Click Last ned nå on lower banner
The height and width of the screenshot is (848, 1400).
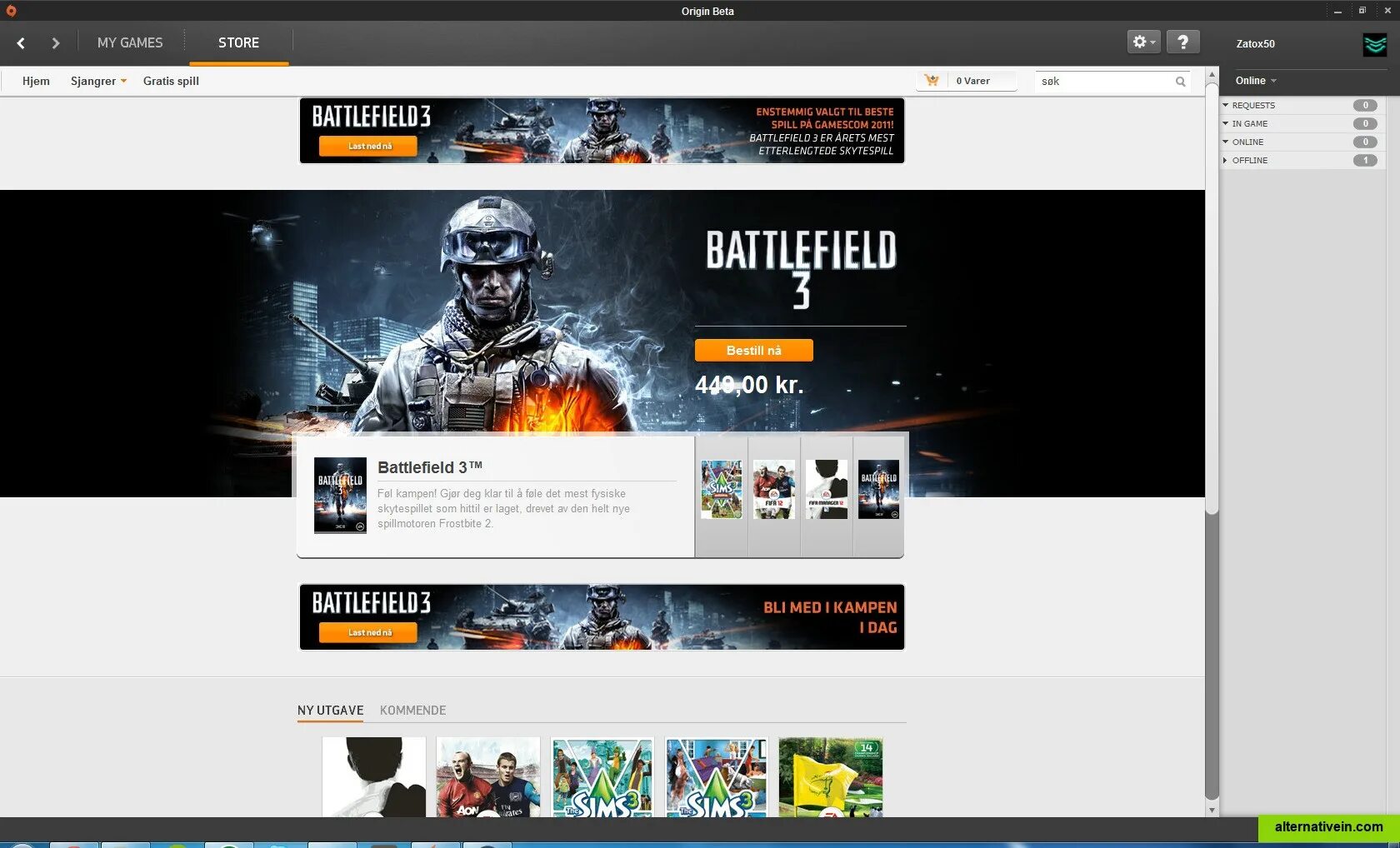(x=368, y=632)
